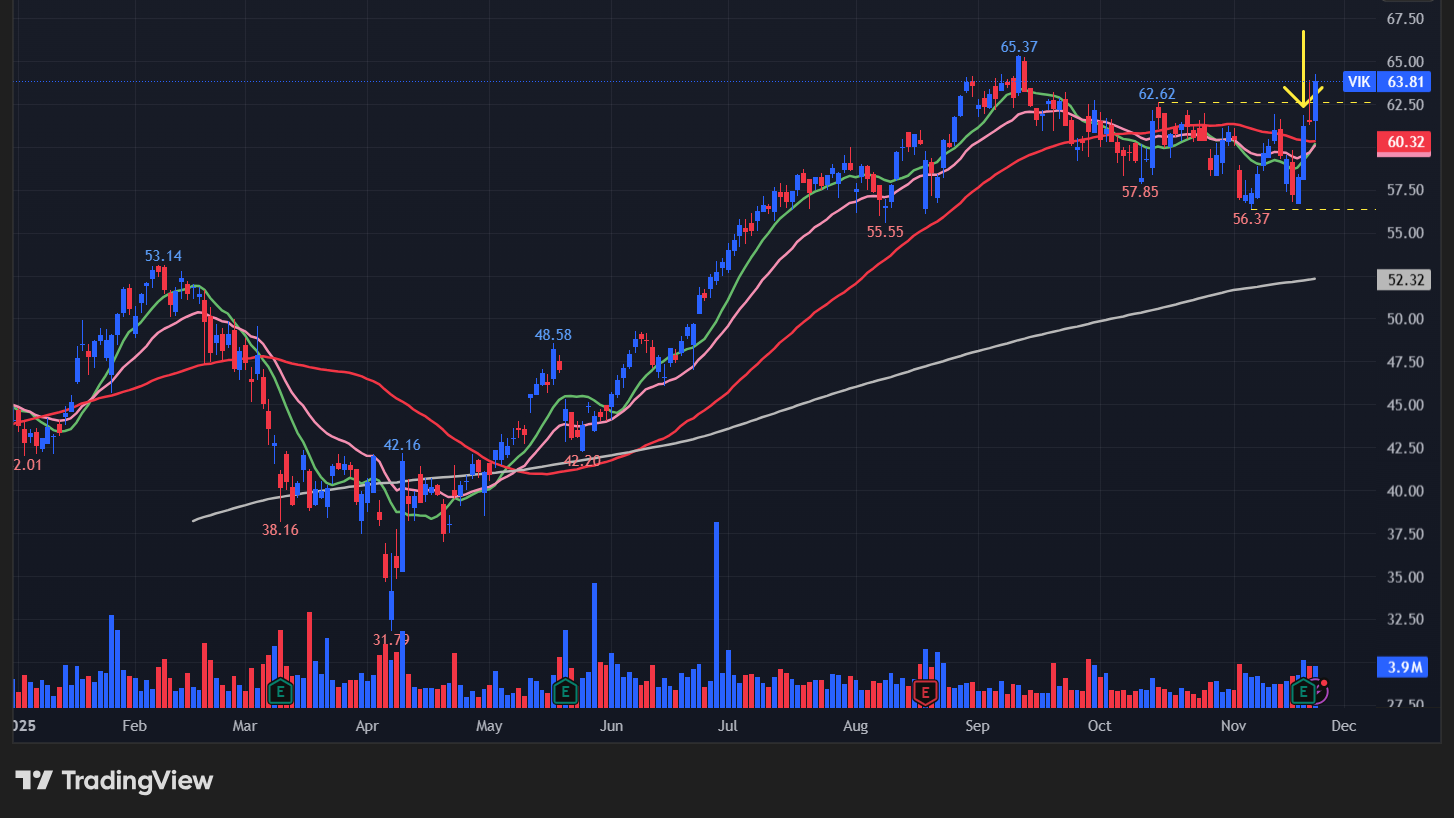Click the Dec label on time axis
1454x818 pixels.
coord(1343,726)
